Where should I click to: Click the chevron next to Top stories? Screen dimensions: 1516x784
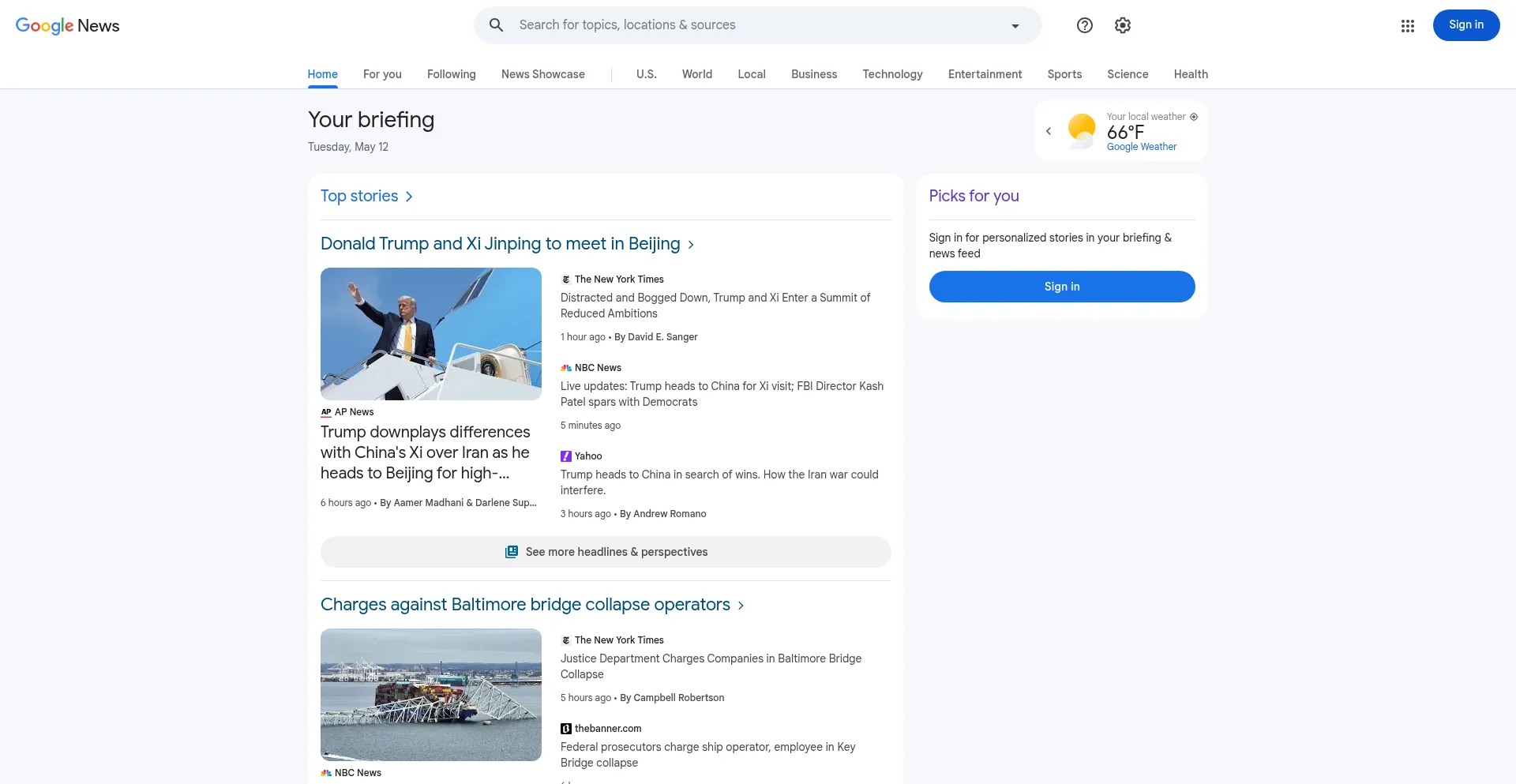[409, 197]
